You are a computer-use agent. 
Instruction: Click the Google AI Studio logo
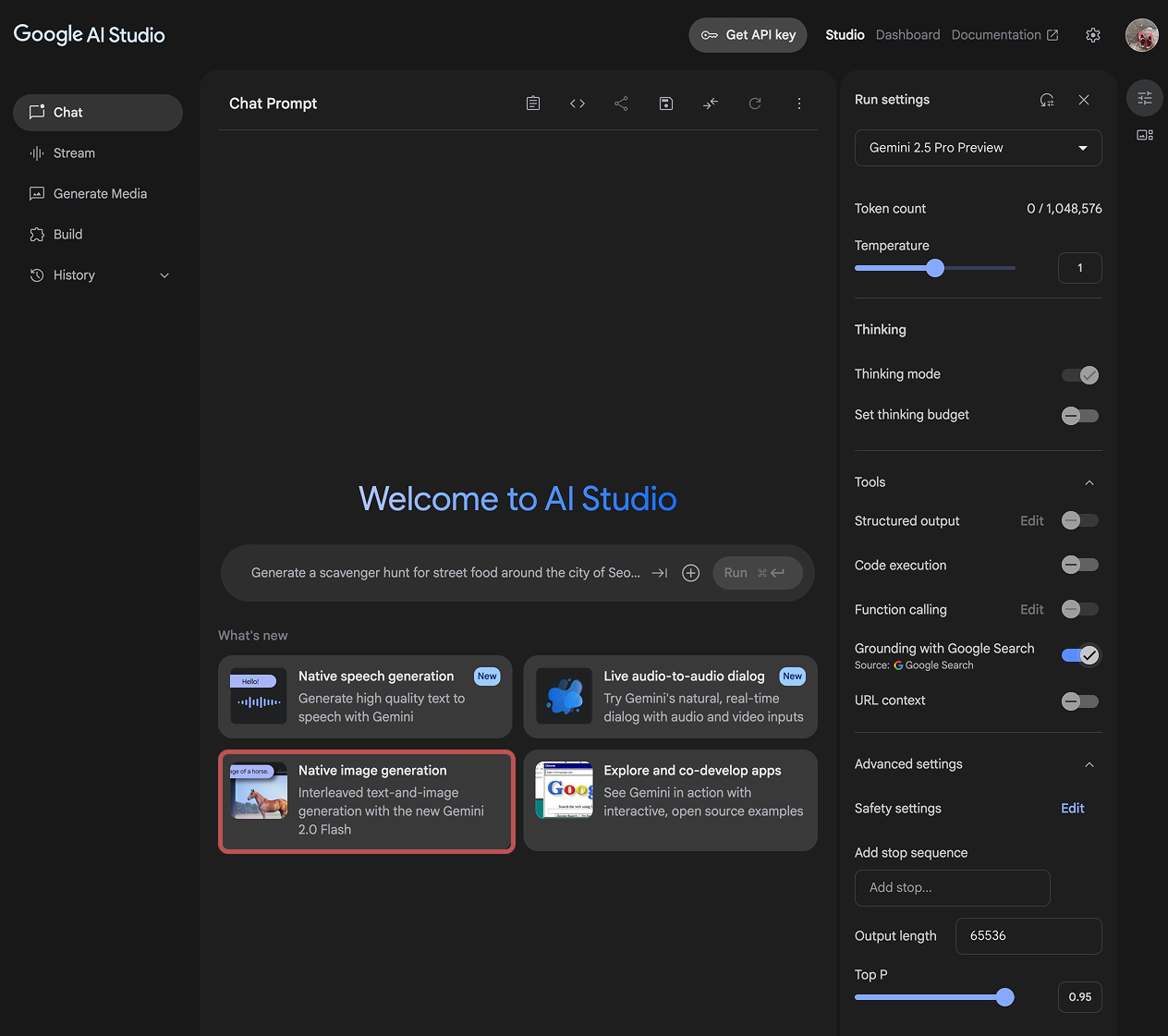90,35
